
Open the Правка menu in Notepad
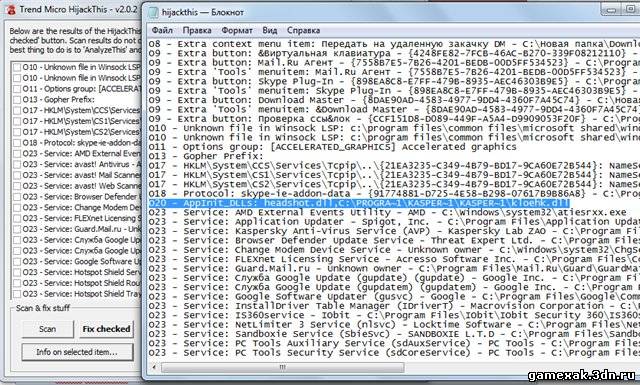pos(197,30)
